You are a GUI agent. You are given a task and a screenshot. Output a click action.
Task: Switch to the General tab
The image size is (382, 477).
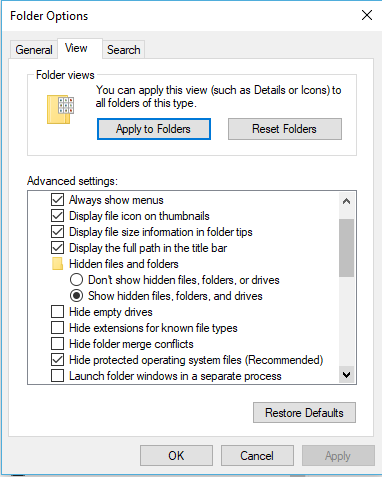coord(33,50)
